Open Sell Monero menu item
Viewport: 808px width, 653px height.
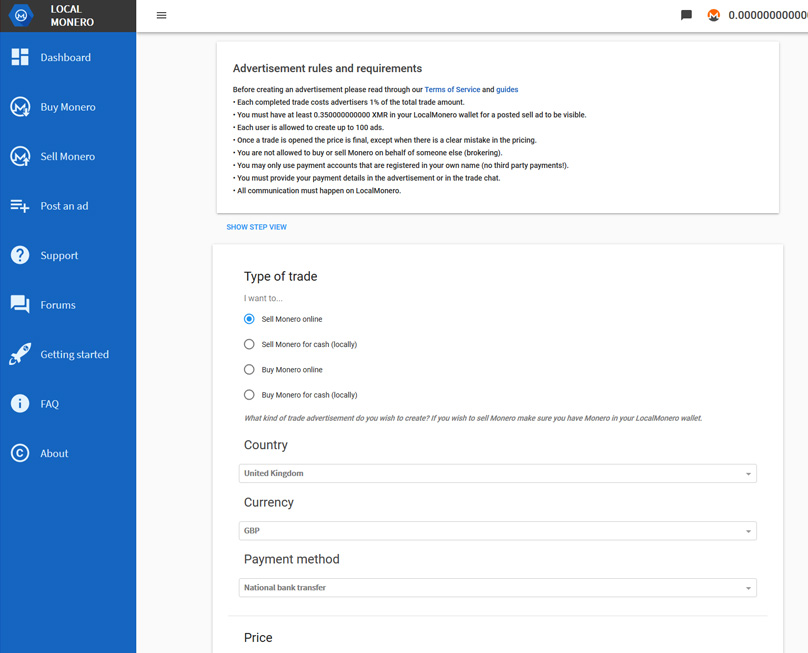pos(68,156)
